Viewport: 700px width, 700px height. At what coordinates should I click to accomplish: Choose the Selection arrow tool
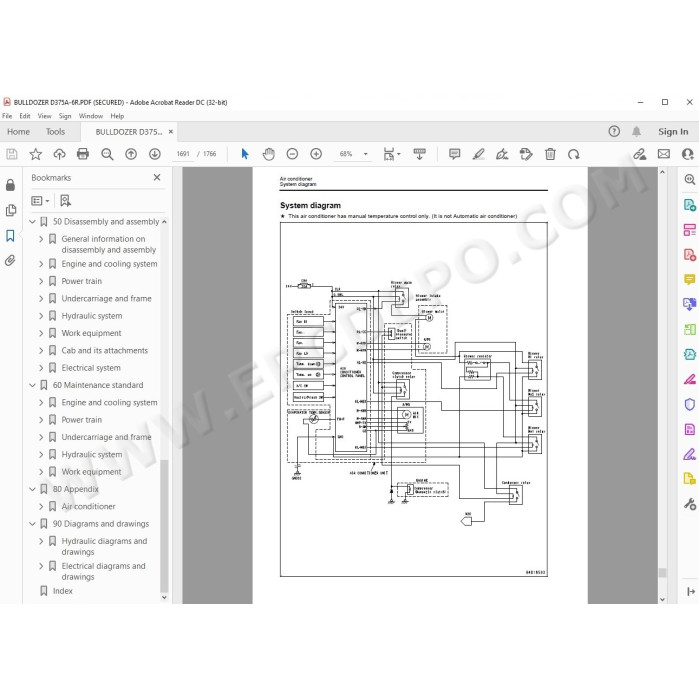(245, 154)
